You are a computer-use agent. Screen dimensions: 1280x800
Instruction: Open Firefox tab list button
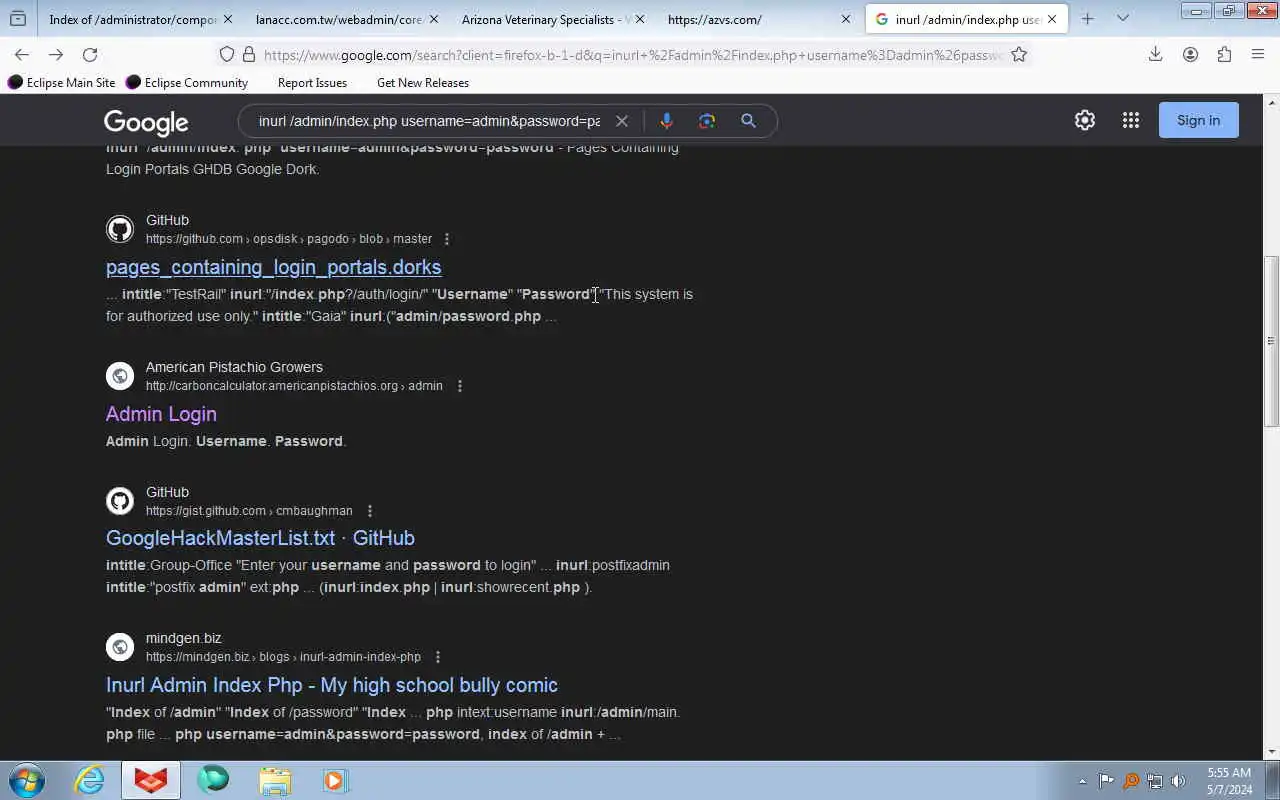[17, 19]
